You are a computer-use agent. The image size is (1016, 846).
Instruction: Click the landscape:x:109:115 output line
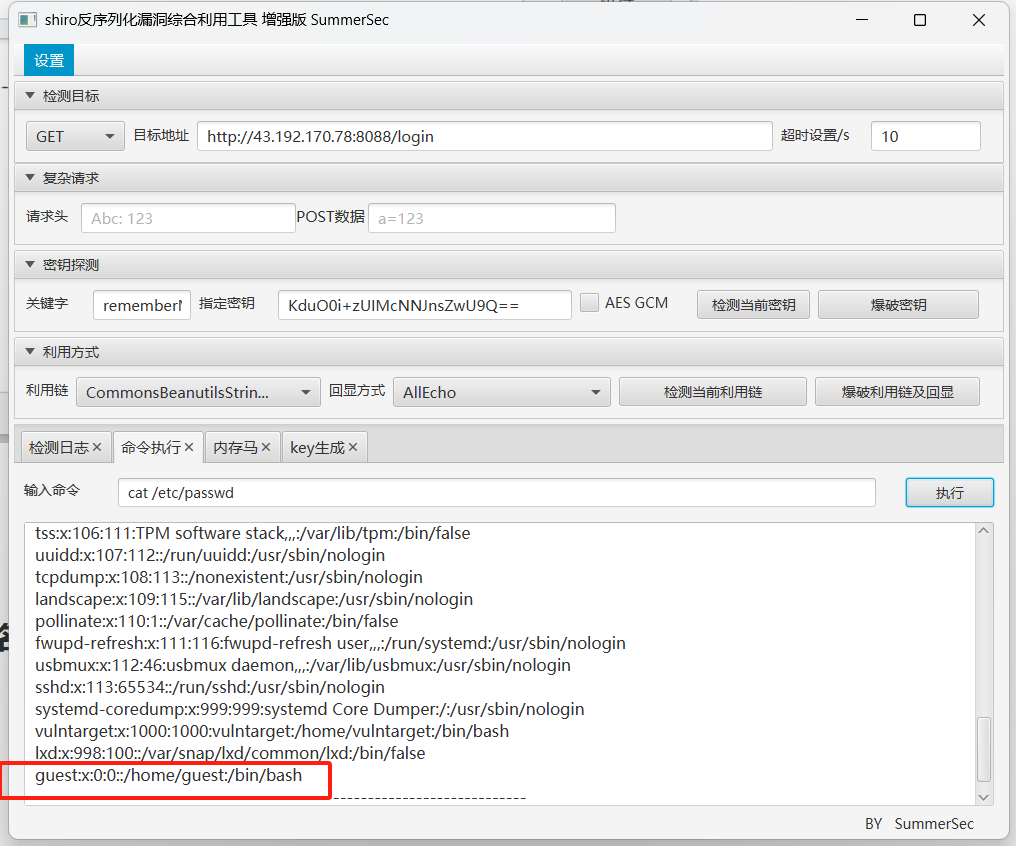coord(254,599)
